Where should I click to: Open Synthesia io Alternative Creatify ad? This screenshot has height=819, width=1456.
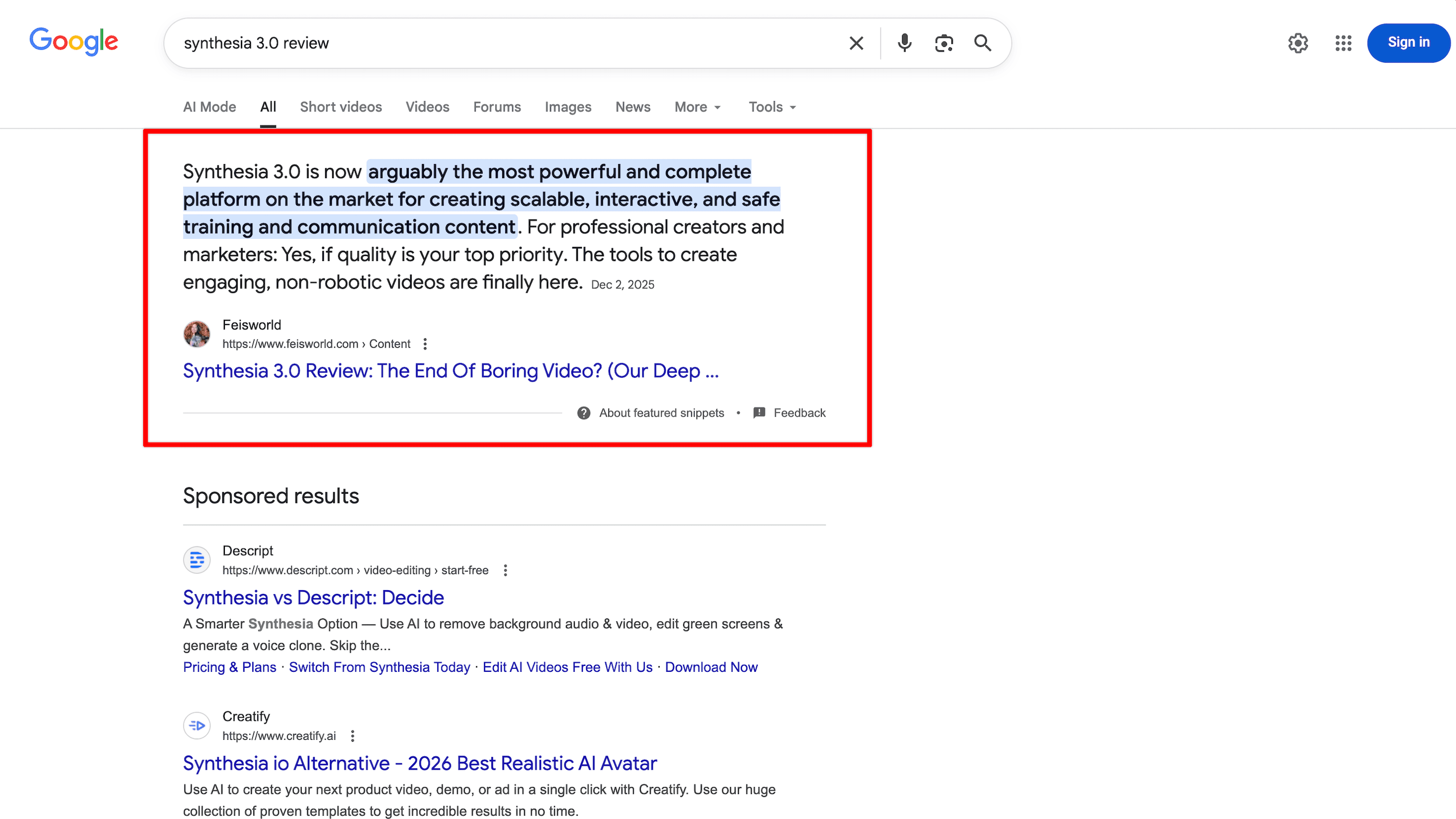click(420, 764)
